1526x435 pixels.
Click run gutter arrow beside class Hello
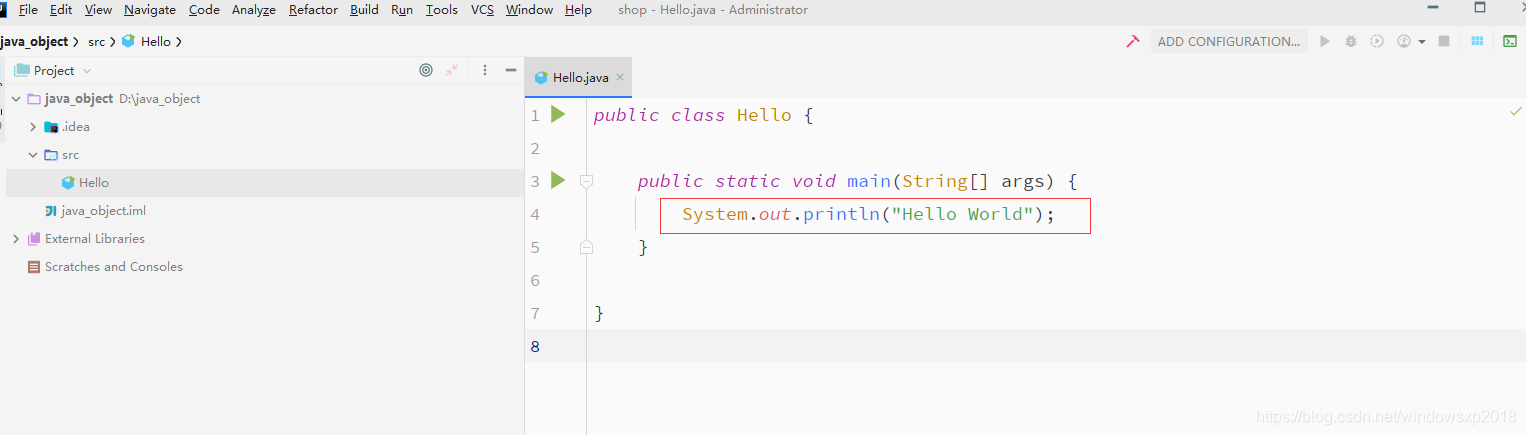[x=558, y=114]
